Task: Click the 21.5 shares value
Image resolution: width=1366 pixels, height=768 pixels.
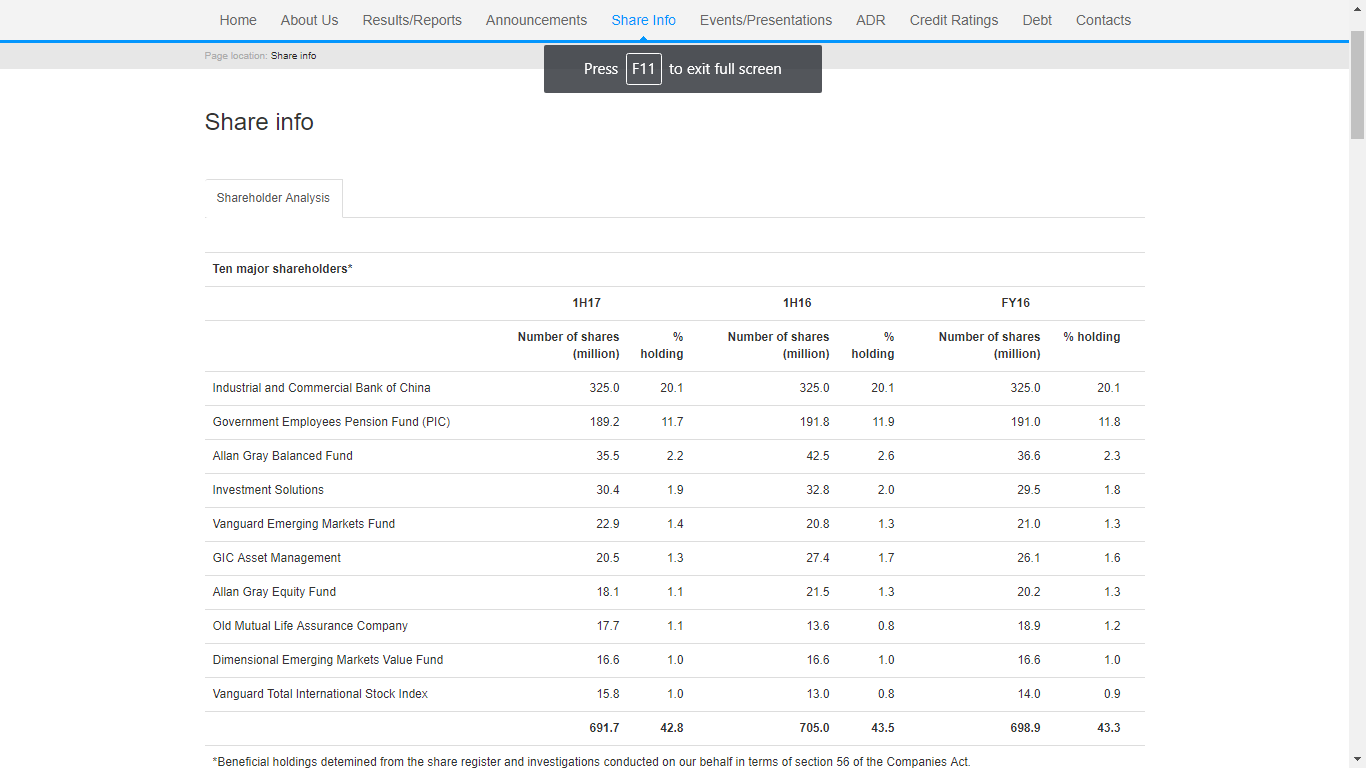Action: 818,592
